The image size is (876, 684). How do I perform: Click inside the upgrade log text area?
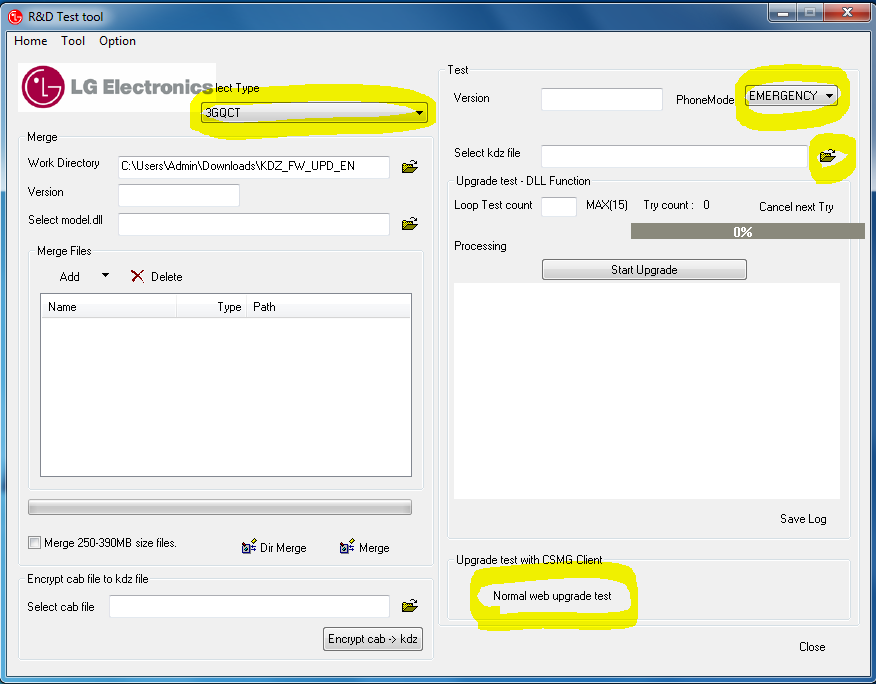pyautogui.click(x=646, y=391)
